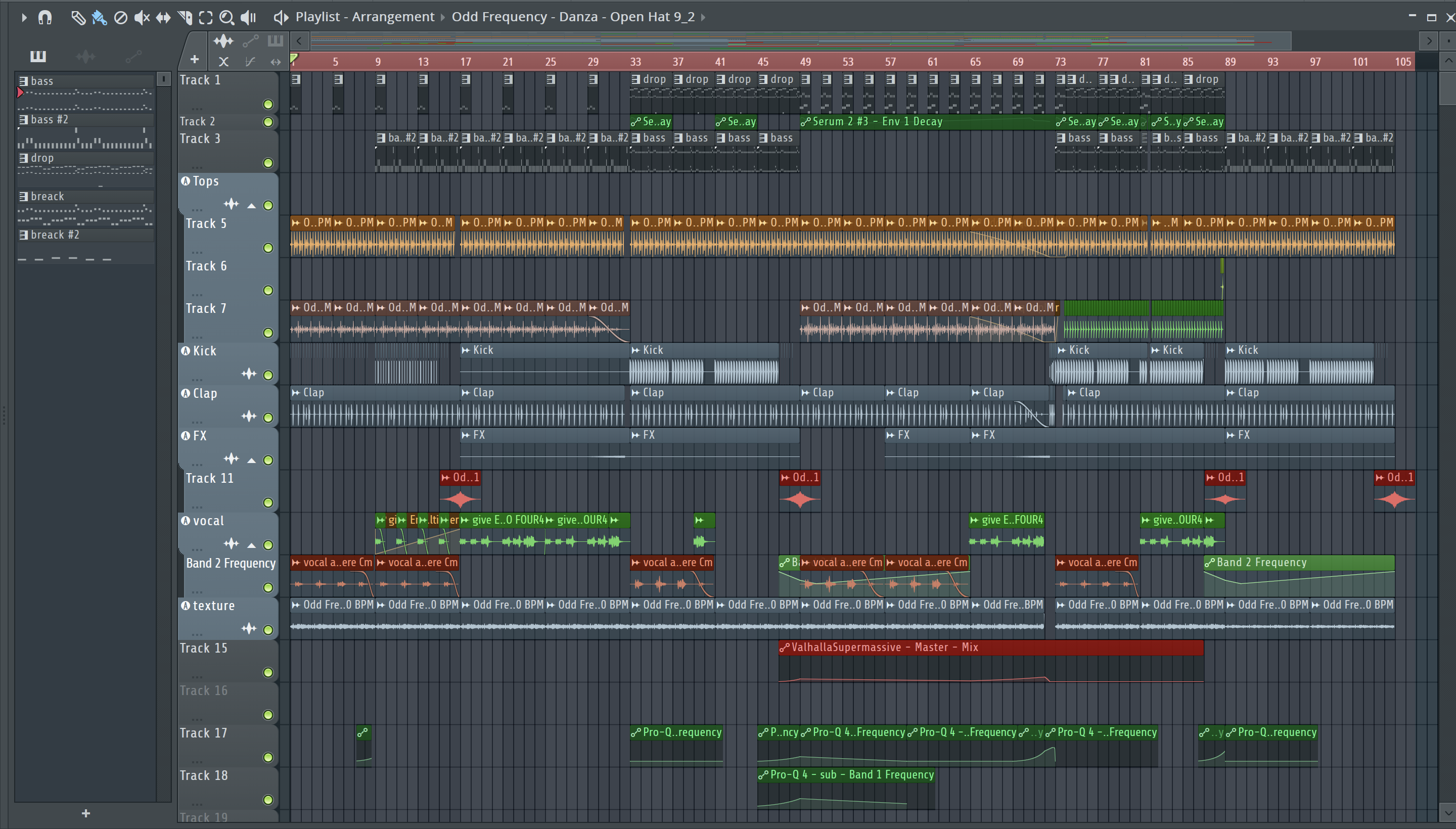Click Kick track audio waveform icon
This screenshot has height=829, width=1456.
[x=249, y=374]
